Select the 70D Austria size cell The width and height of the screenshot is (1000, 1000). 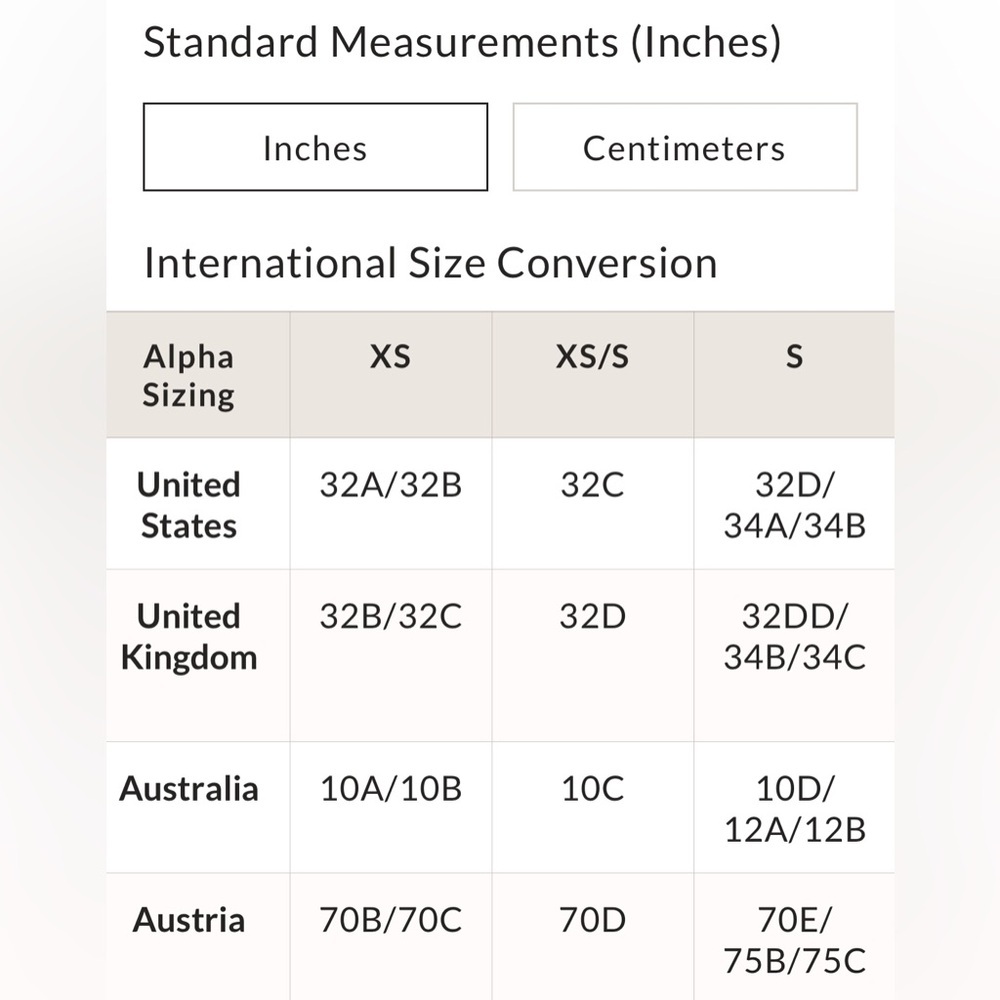click(592, 936)
